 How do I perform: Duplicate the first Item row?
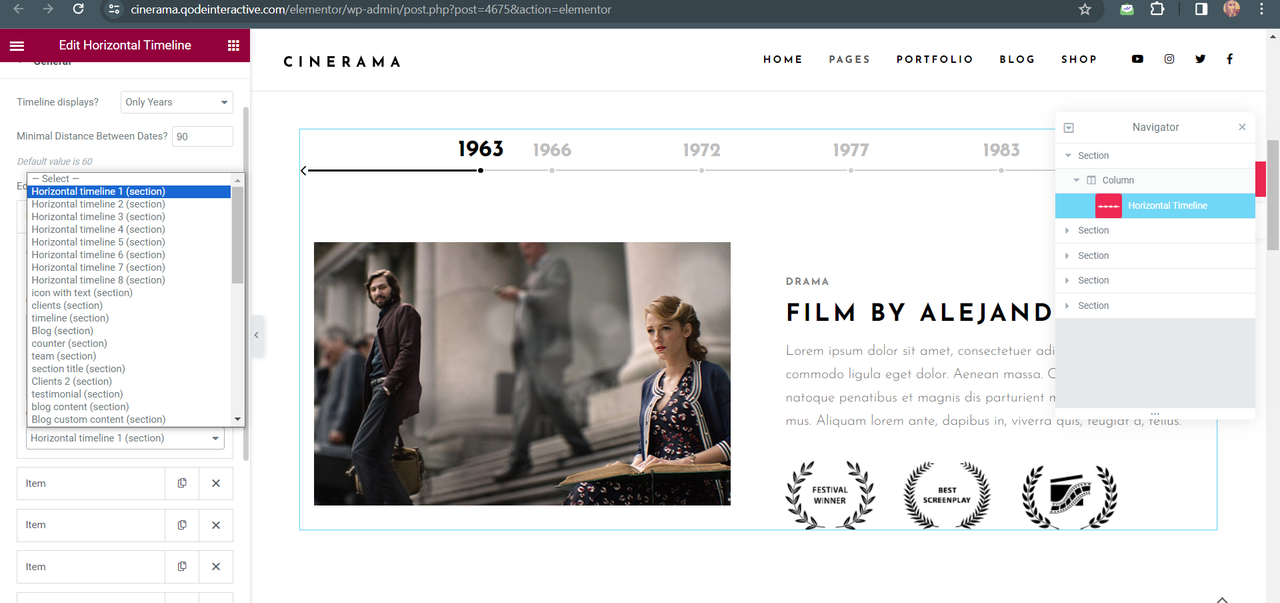pos(182,483)
